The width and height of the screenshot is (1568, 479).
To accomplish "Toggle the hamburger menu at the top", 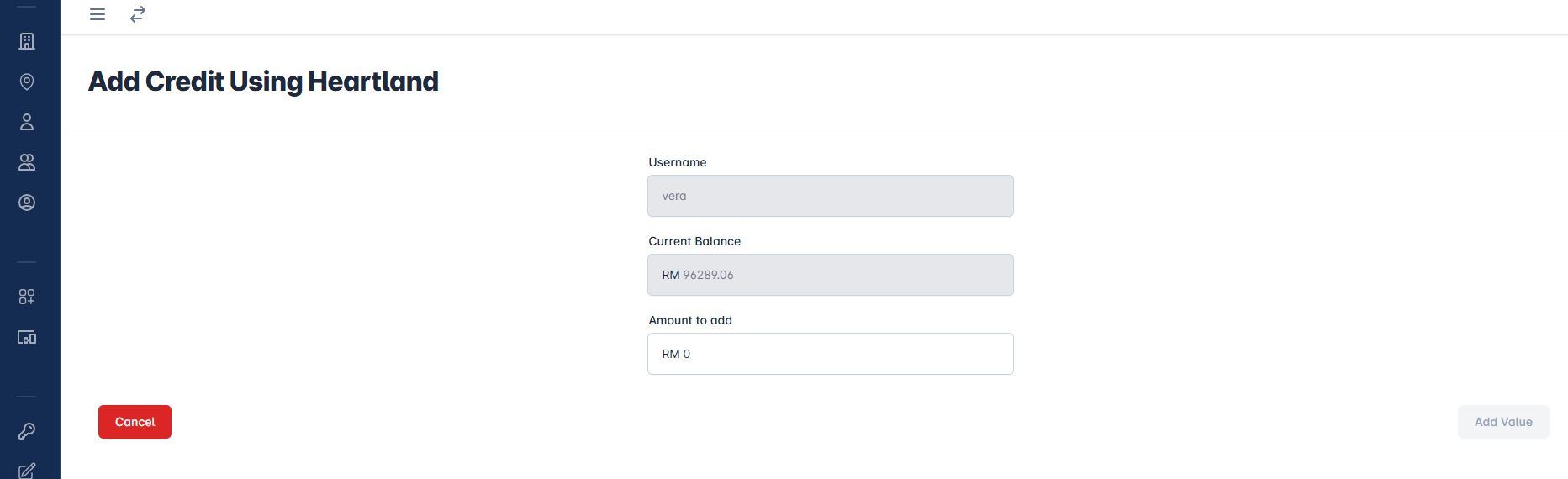I will [98, 14].
